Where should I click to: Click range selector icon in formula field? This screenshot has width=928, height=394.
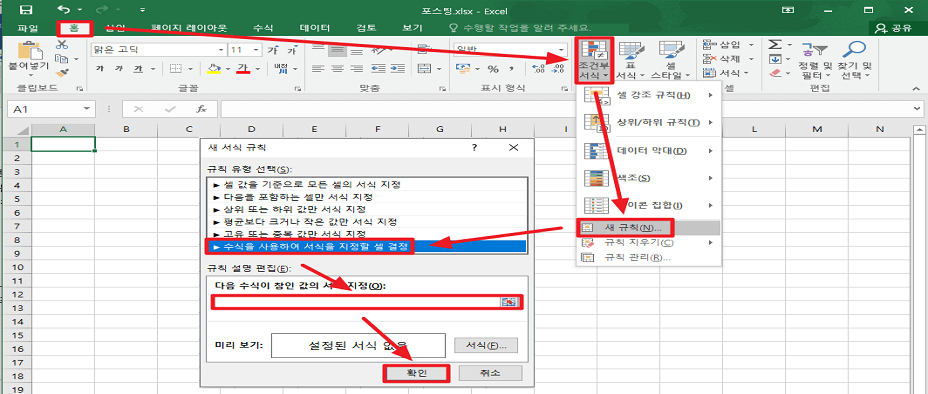(x=508, y=302)
